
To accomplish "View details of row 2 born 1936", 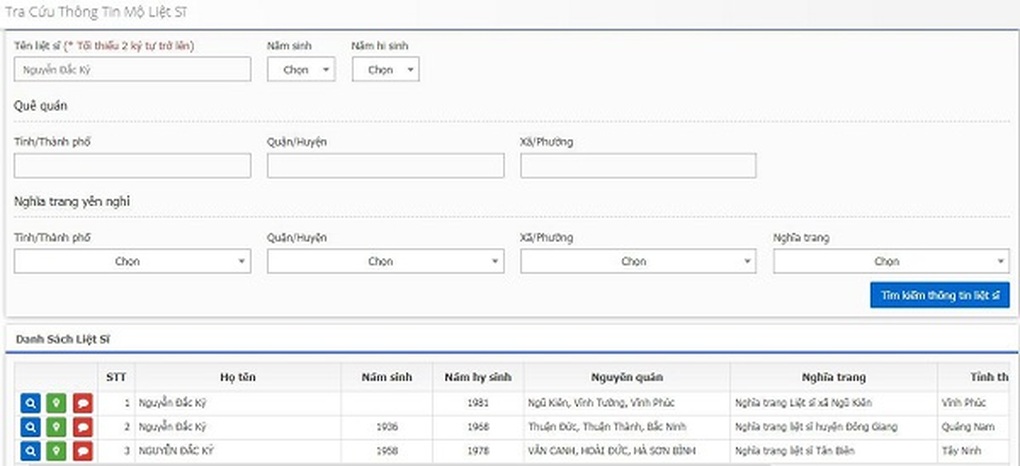I will [x=30, y=427].
